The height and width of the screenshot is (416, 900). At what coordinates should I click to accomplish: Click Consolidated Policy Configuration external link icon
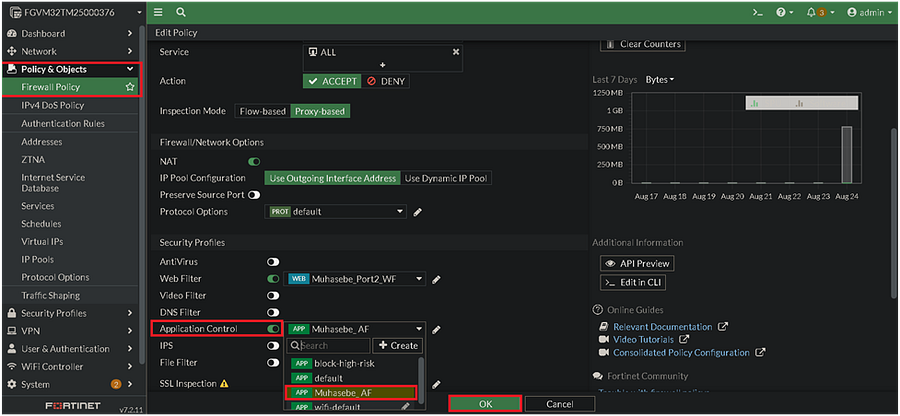click(760, 352)
